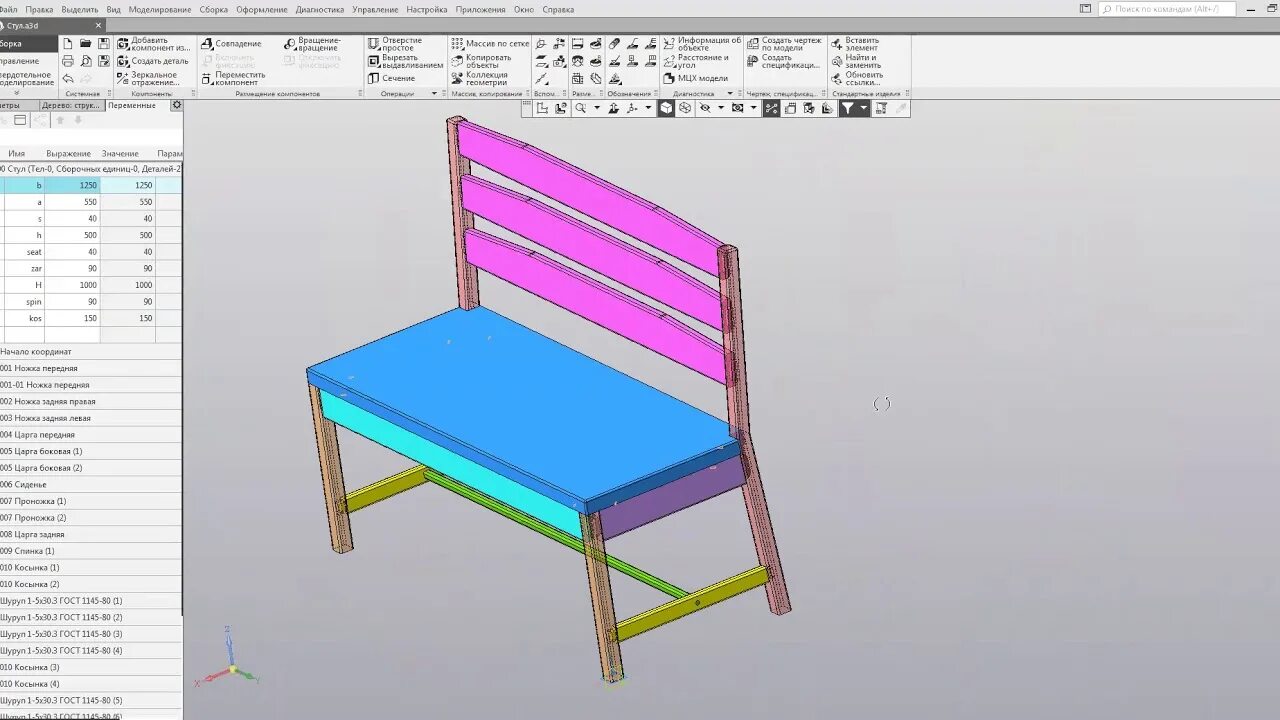This screenshot has height=720, width=1280.
Task: Click the Добавить компонент из... tool
Action: (153, 44)
